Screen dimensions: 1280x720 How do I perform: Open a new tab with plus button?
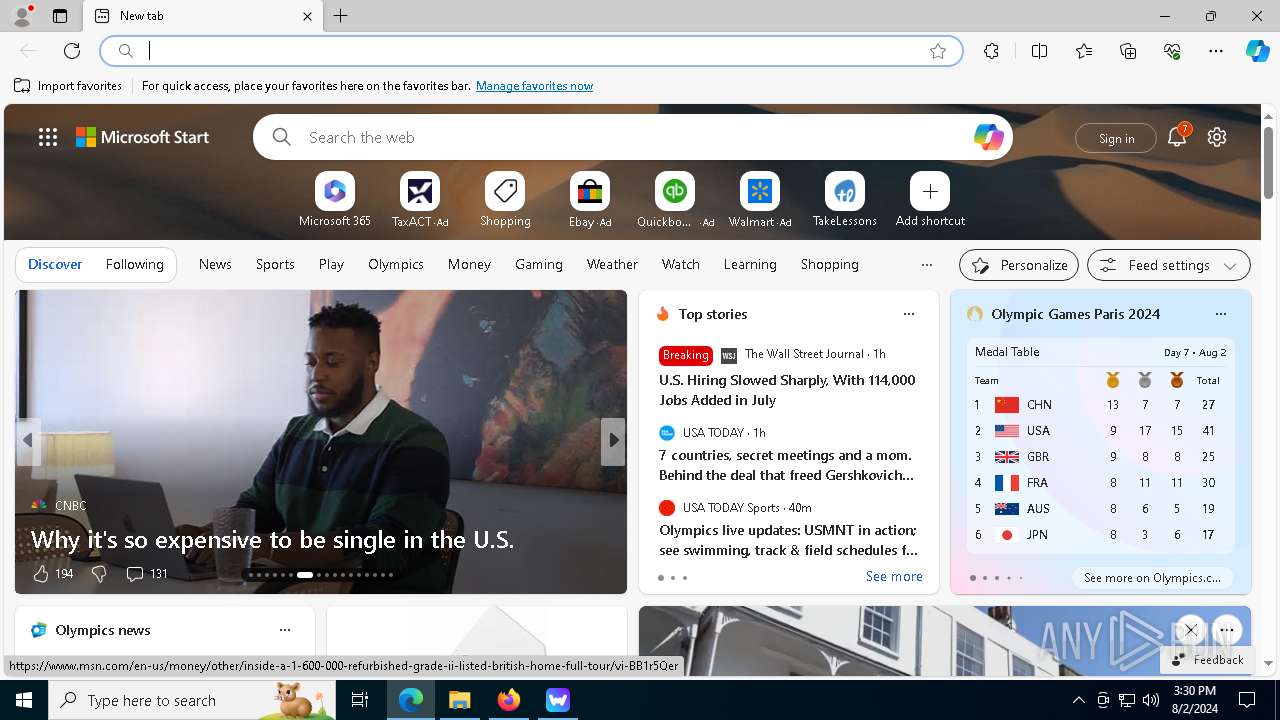(x=341, y=16)
